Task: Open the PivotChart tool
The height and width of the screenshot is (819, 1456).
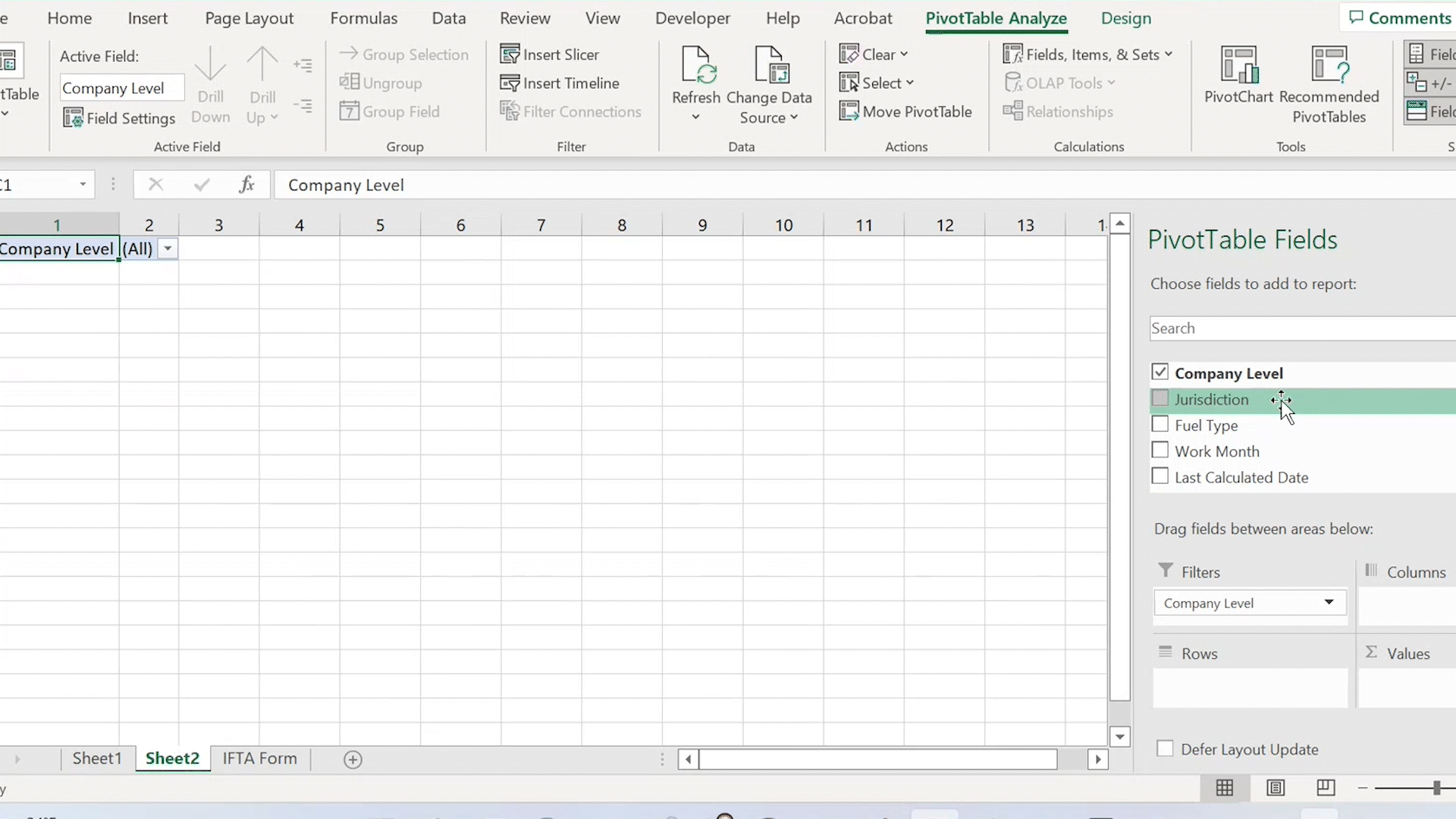Action: [1238, 67]
